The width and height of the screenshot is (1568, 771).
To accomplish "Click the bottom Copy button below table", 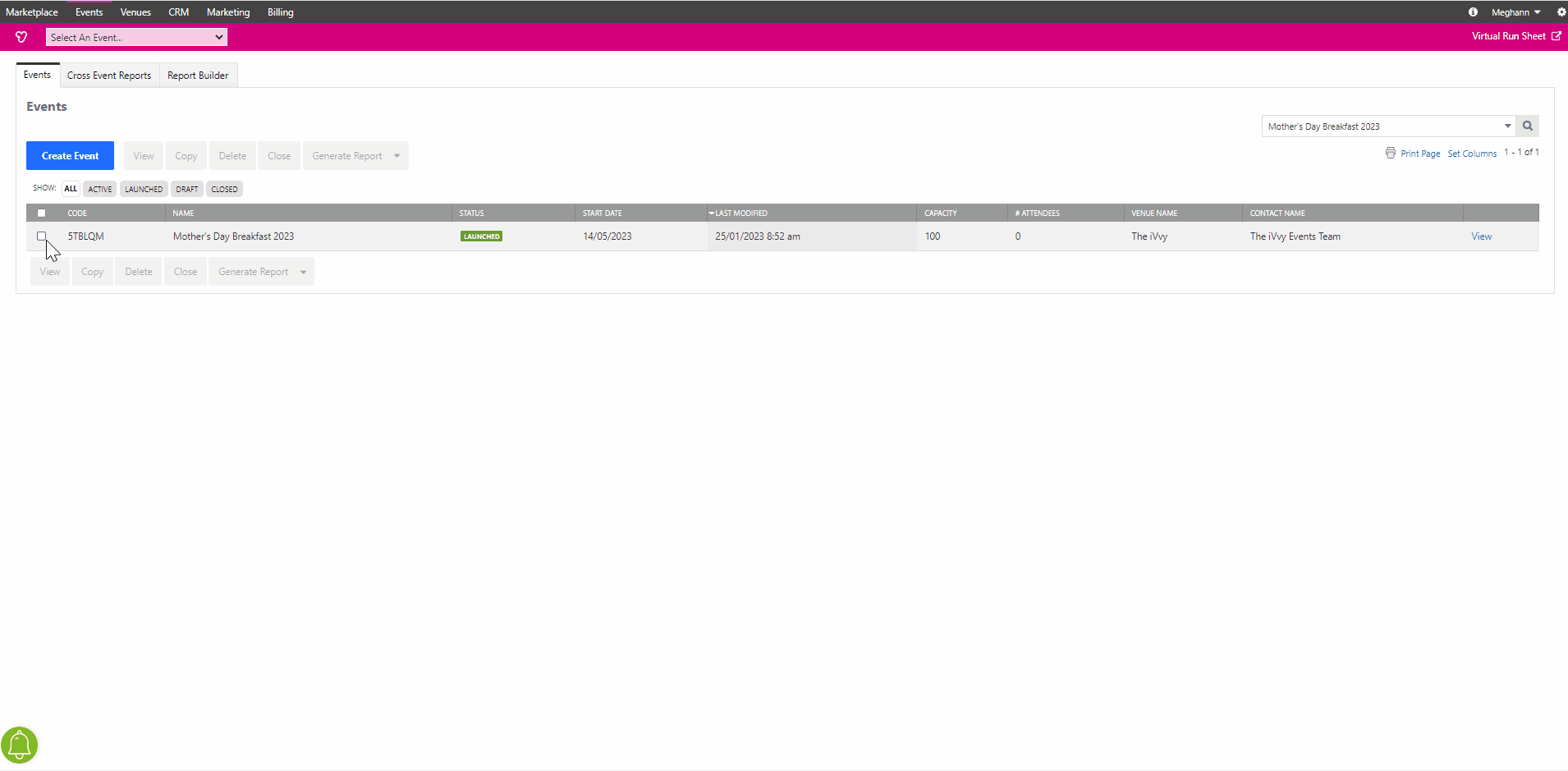I will click(x=93, y=272).
